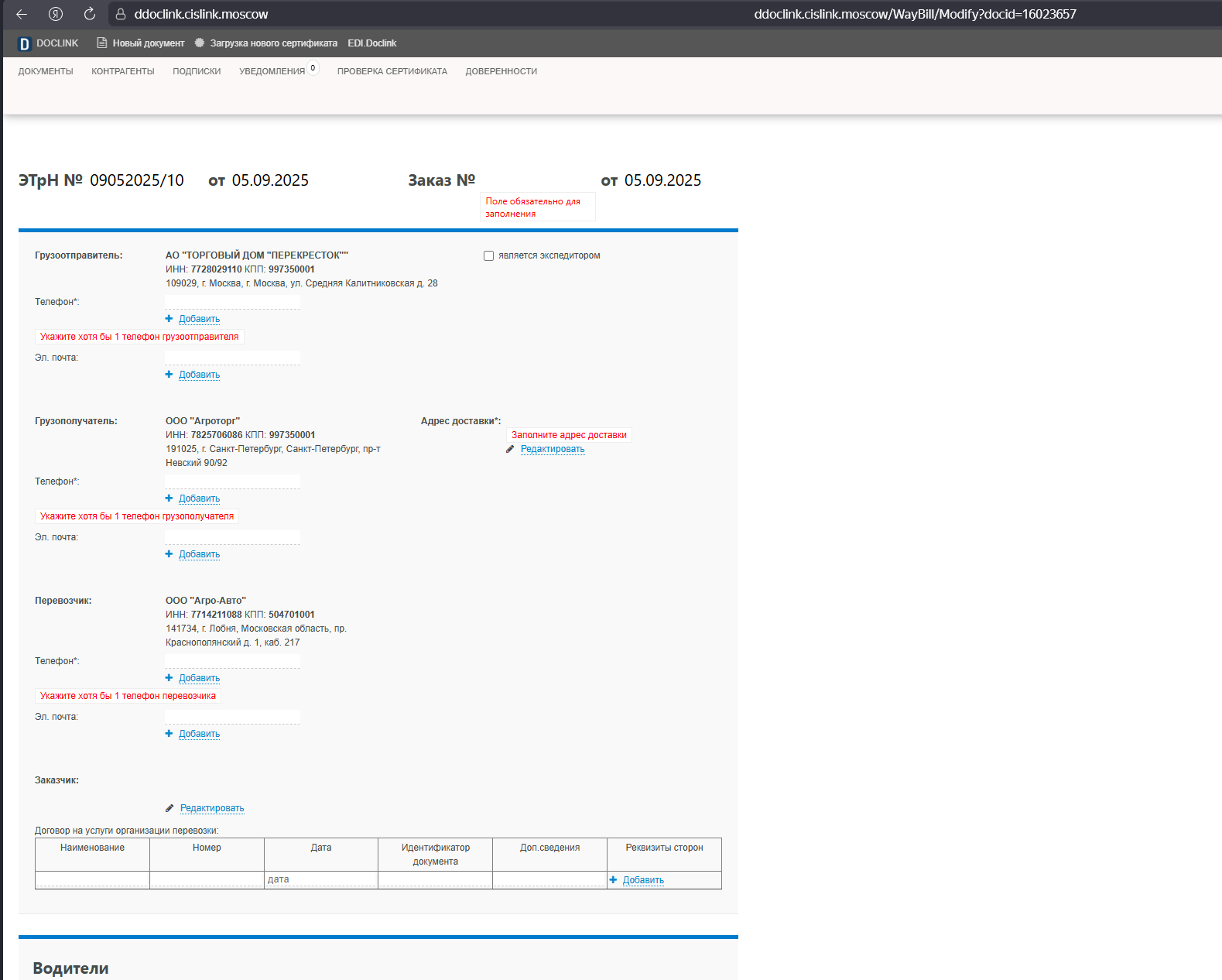Open the КОНТРАГЕНТЫ menu
The image size is (1222, 980).
coord(123,71)
